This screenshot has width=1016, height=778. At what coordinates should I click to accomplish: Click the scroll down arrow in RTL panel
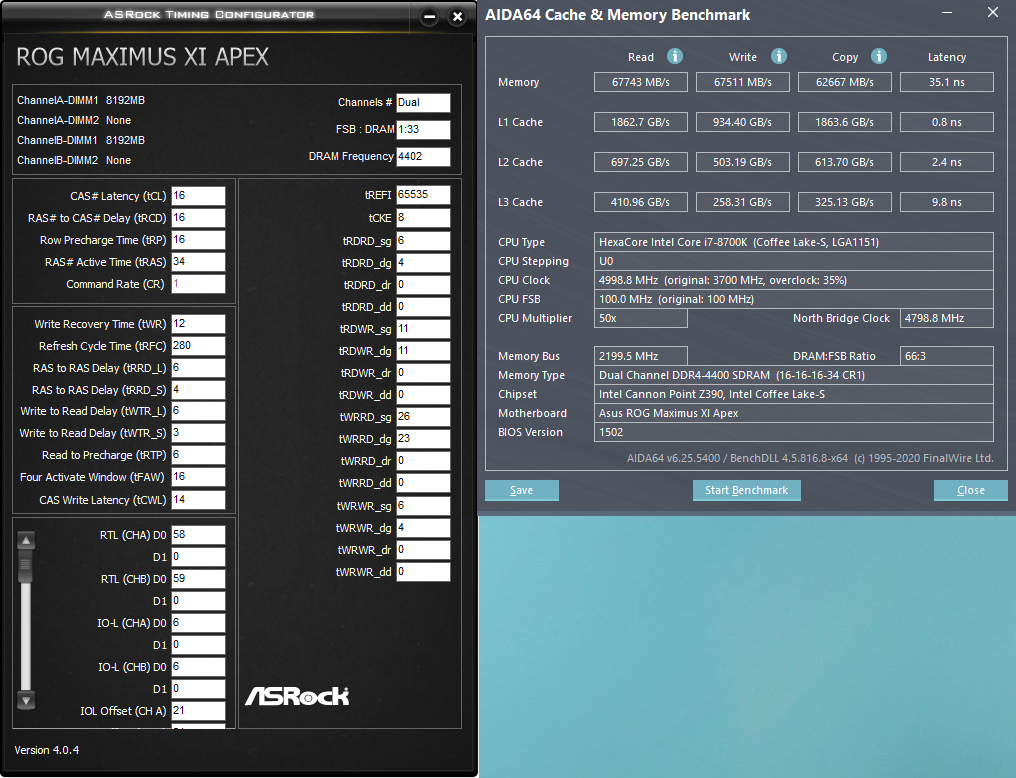click(x=26, y=700)
